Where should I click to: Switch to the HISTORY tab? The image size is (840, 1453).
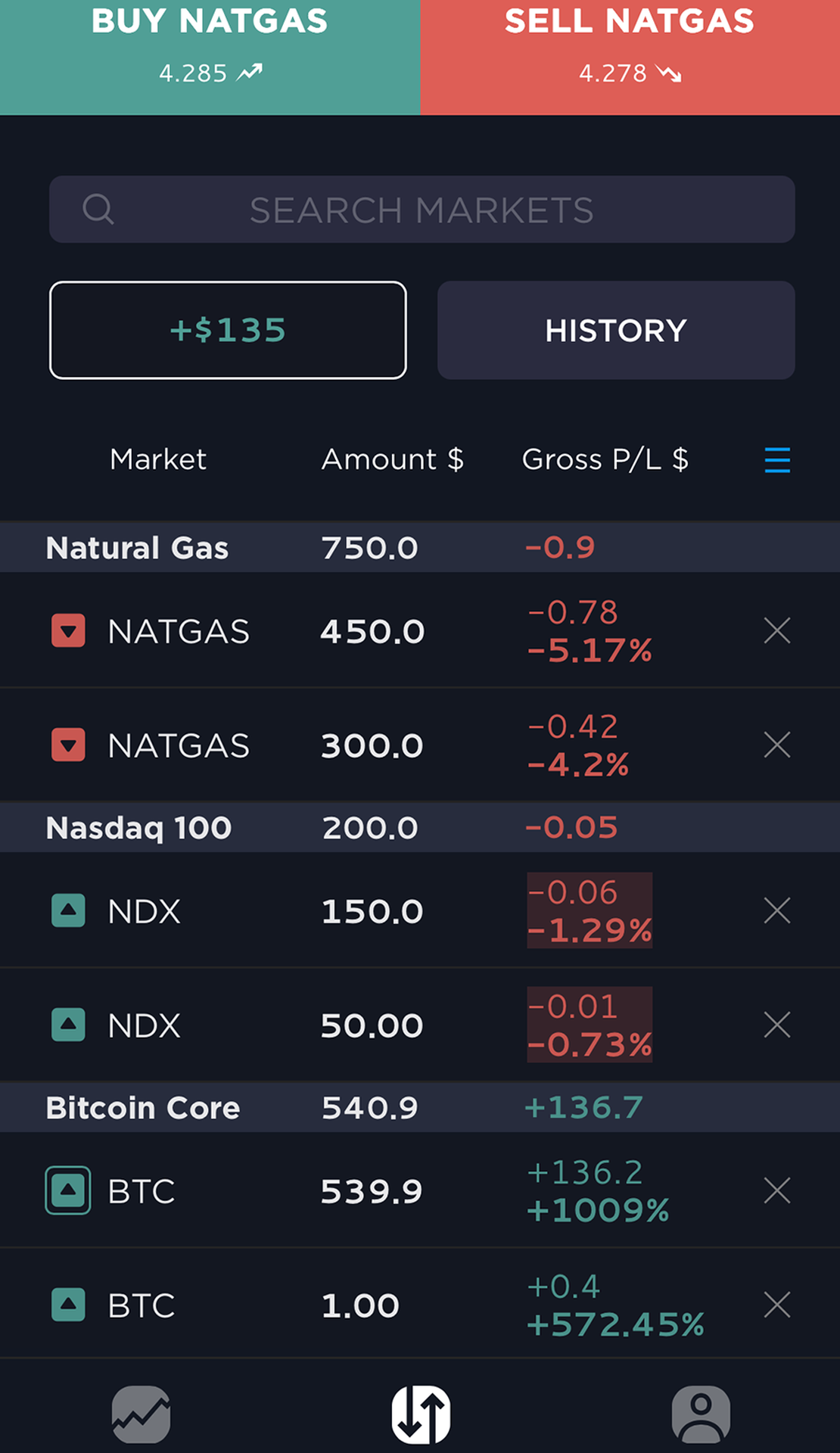click(616, 330)
